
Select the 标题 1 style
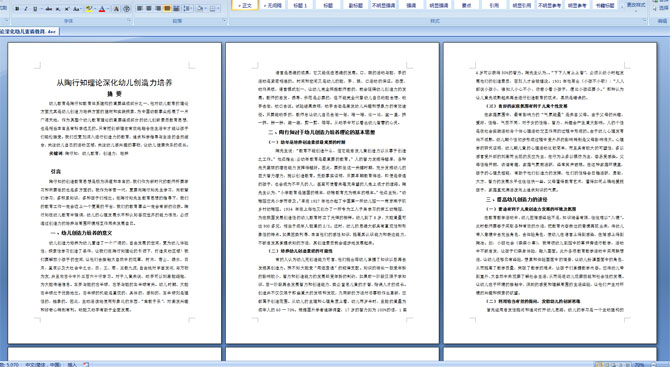[300, 5]
